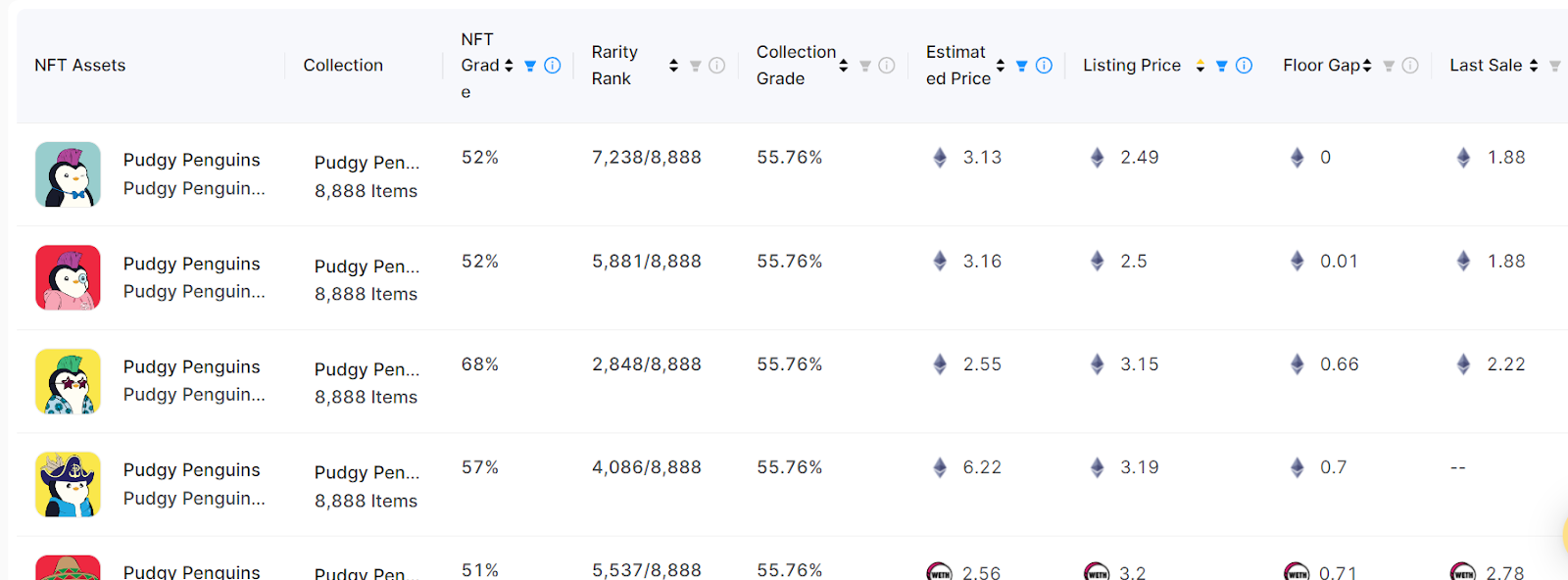This screenshot has height=580, width=1568.
Task: Sort by Last Sale using its arrows
Action: point(1534,66)
